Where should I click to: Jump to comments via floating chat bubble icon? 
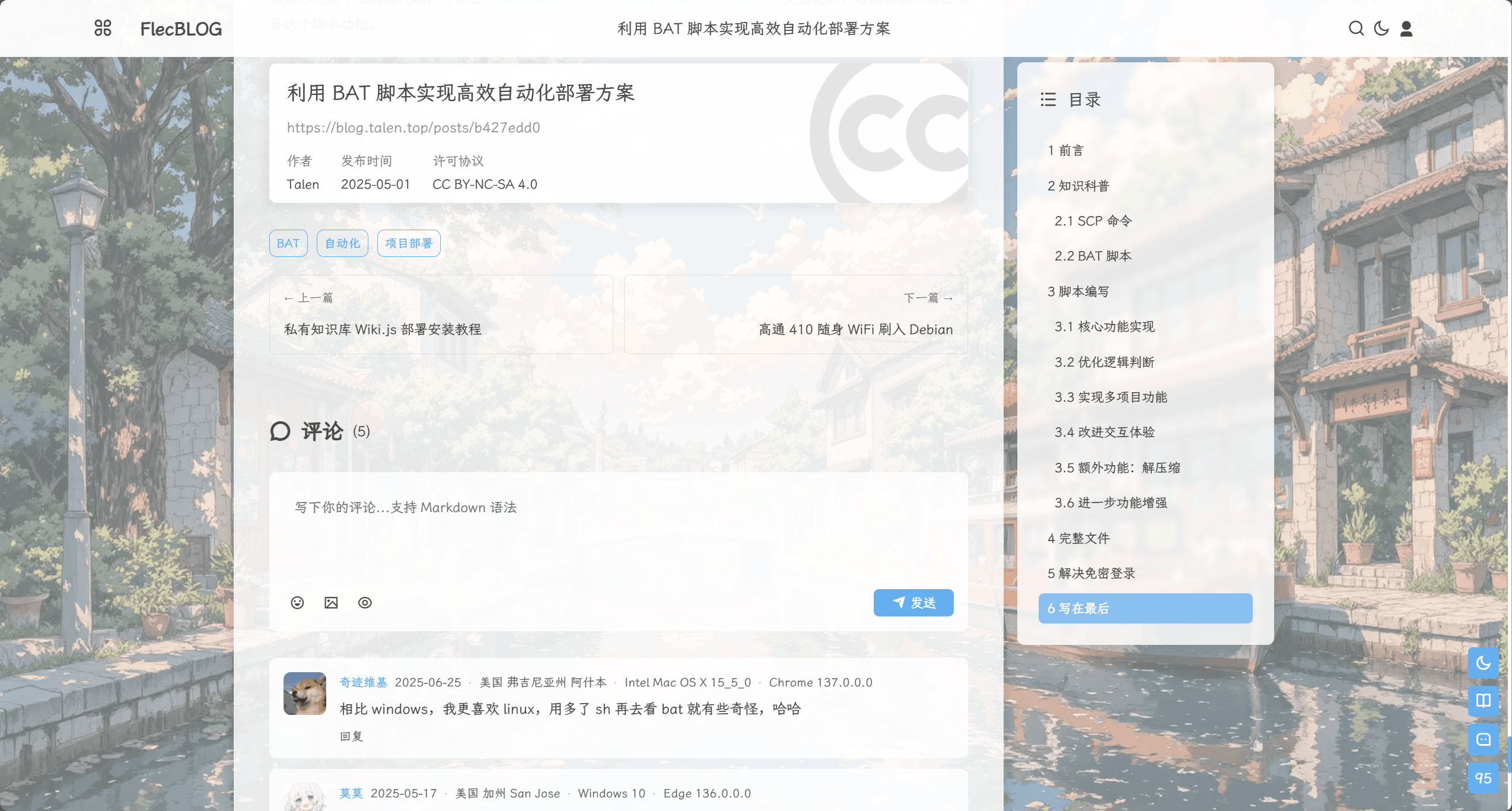click(1485, 739)
